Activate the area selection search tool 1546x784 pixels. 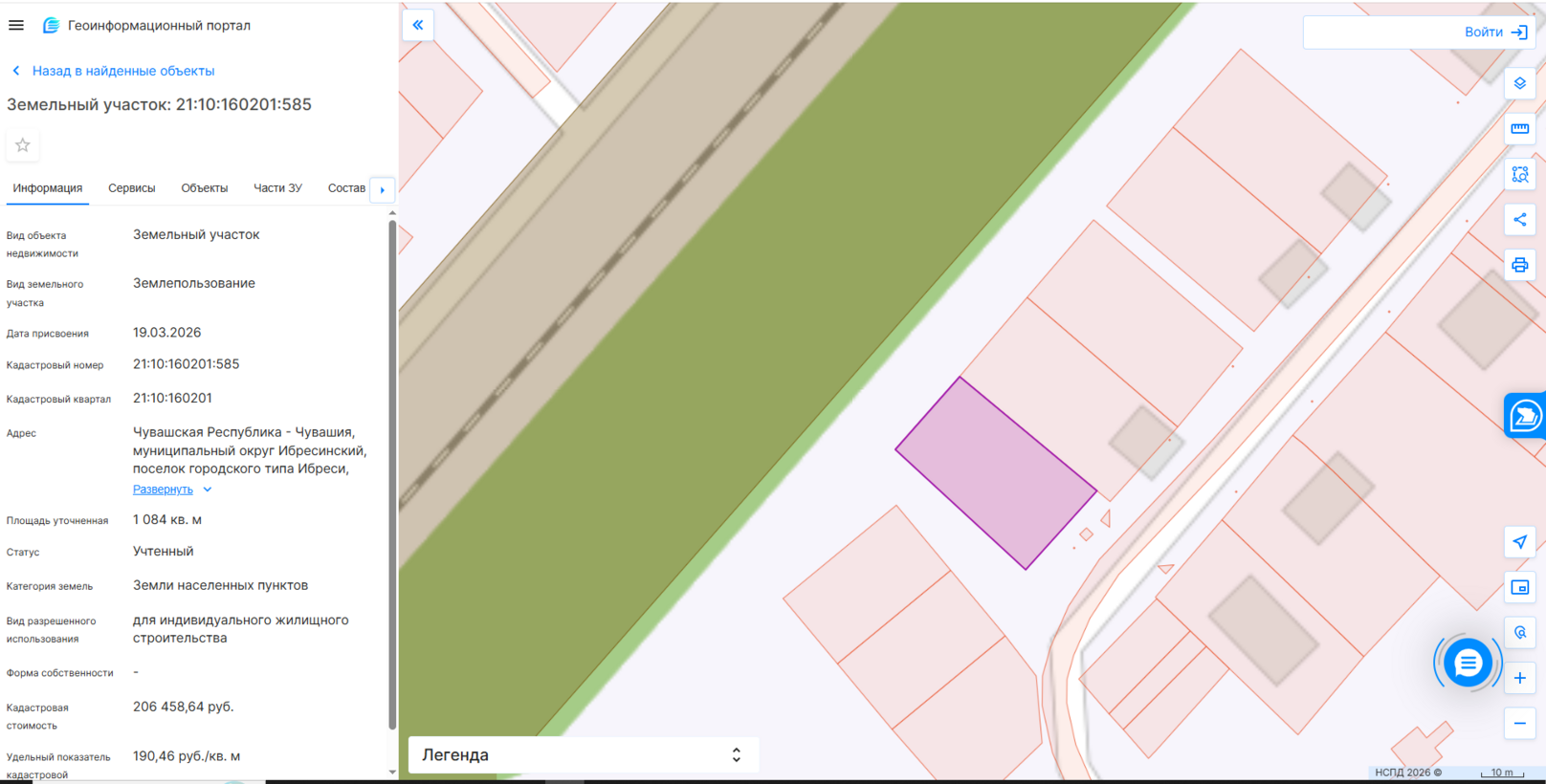click(x=1519, y=175)
